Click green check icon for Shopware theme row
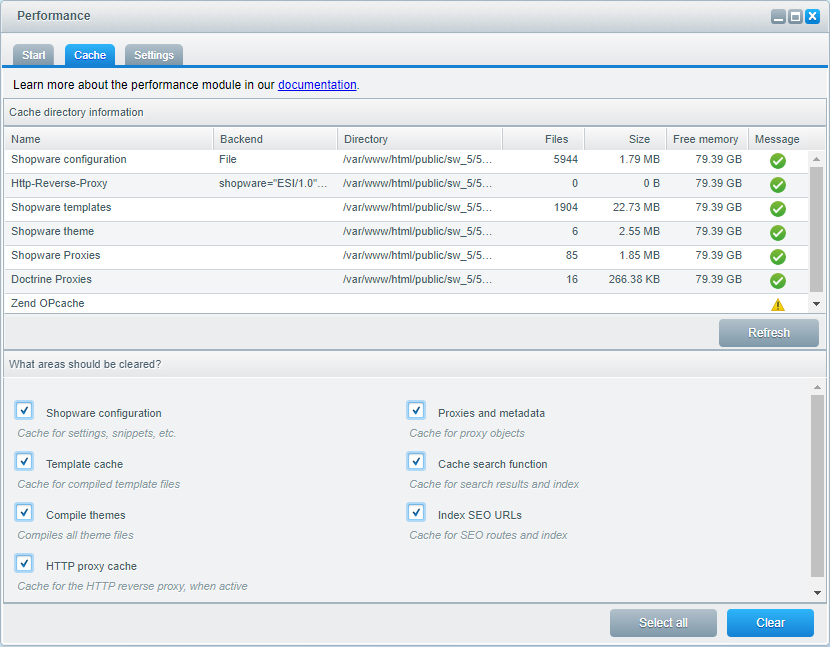830x647 pixels. pos(778,232)
